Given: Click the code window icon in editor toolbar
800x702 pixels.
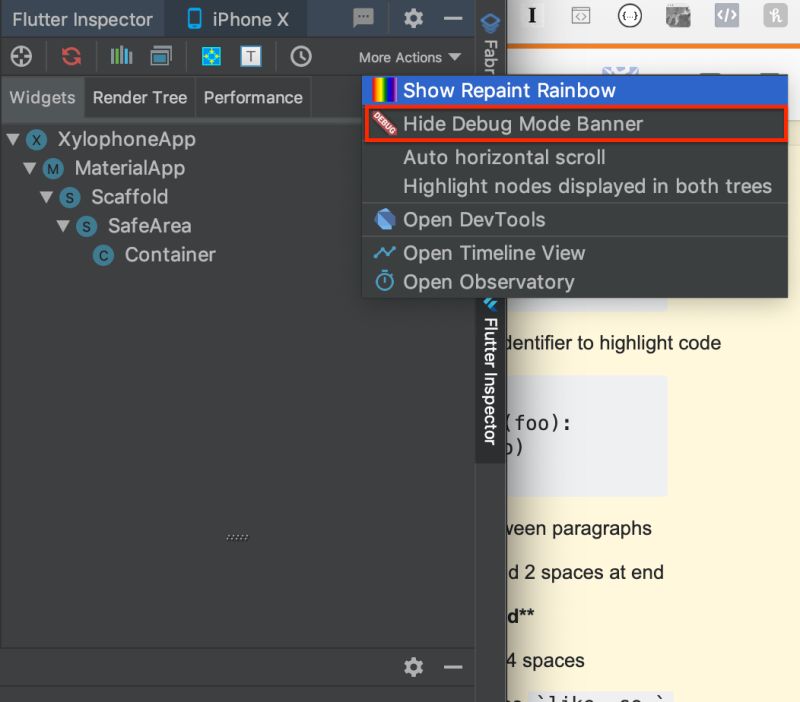Looking at the screenshot, I should tap(581, 16).
